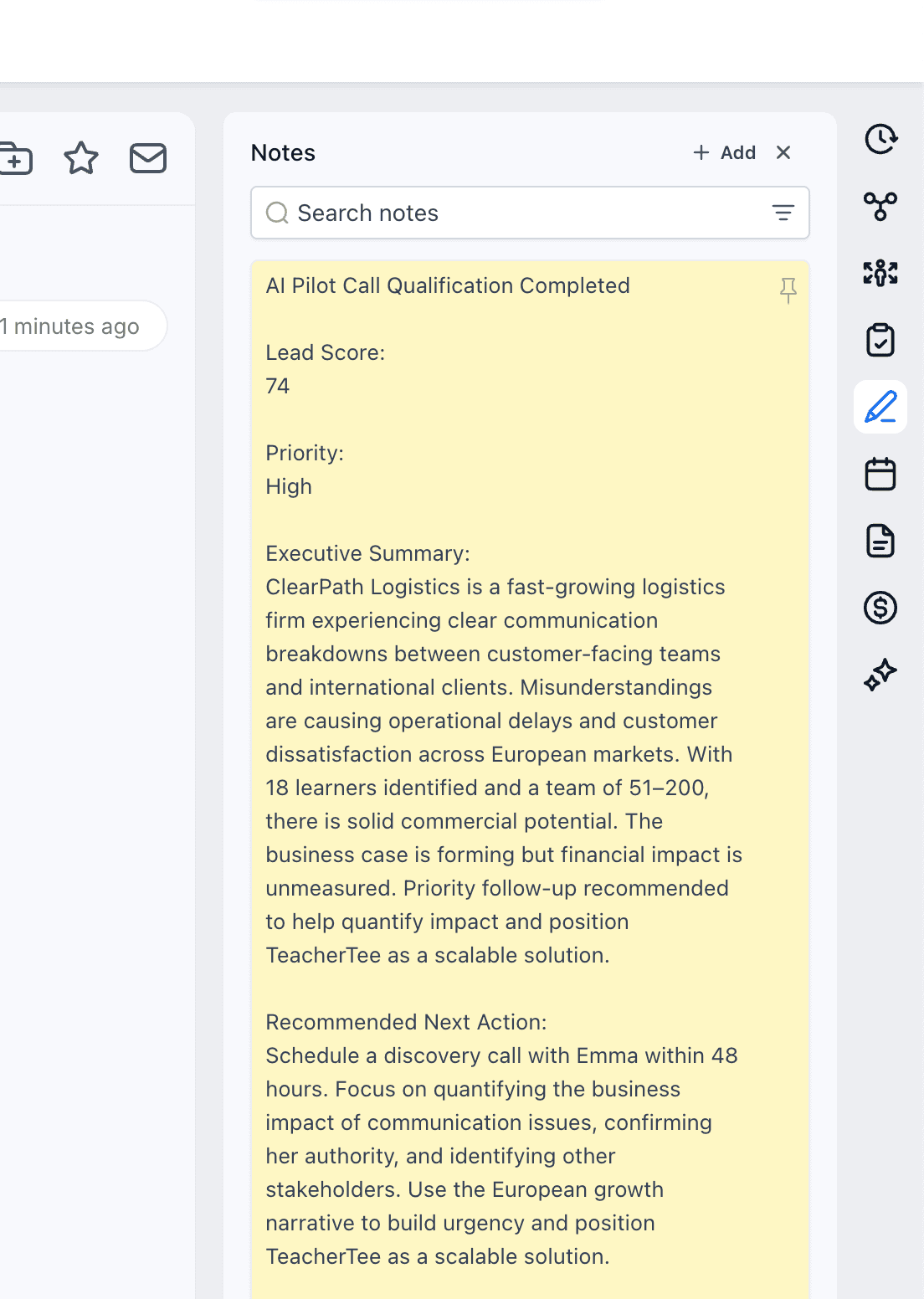Focus the Search notes field
Image resolution: width=924 pixels, height=1299 pixels.
530,213
